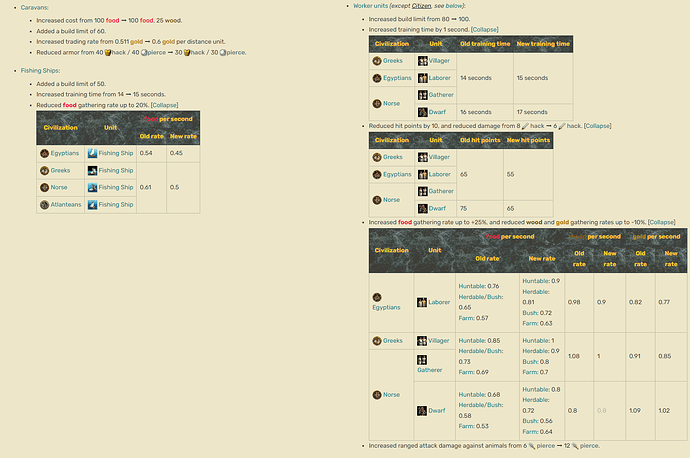Click Fishing Ship icon in the Egyptians row
Viewport: 690px width, 458px height.
pyautogui.click(x=92, y=153)
